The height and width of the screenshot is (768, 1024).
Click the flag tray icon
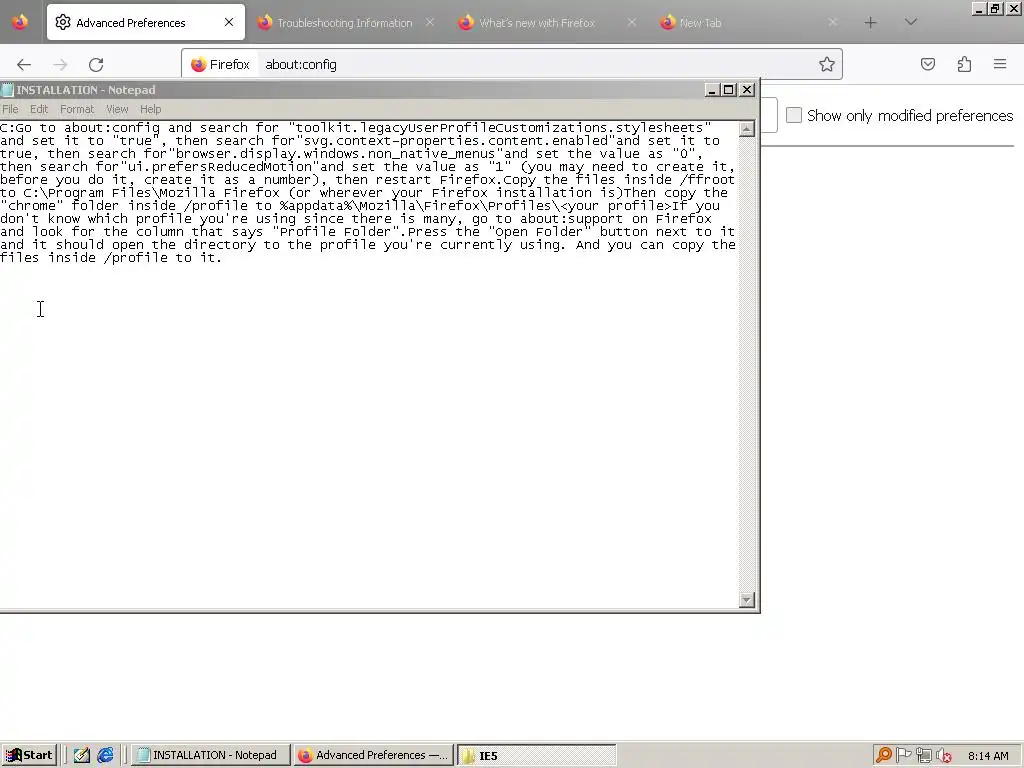coord(904,756)
